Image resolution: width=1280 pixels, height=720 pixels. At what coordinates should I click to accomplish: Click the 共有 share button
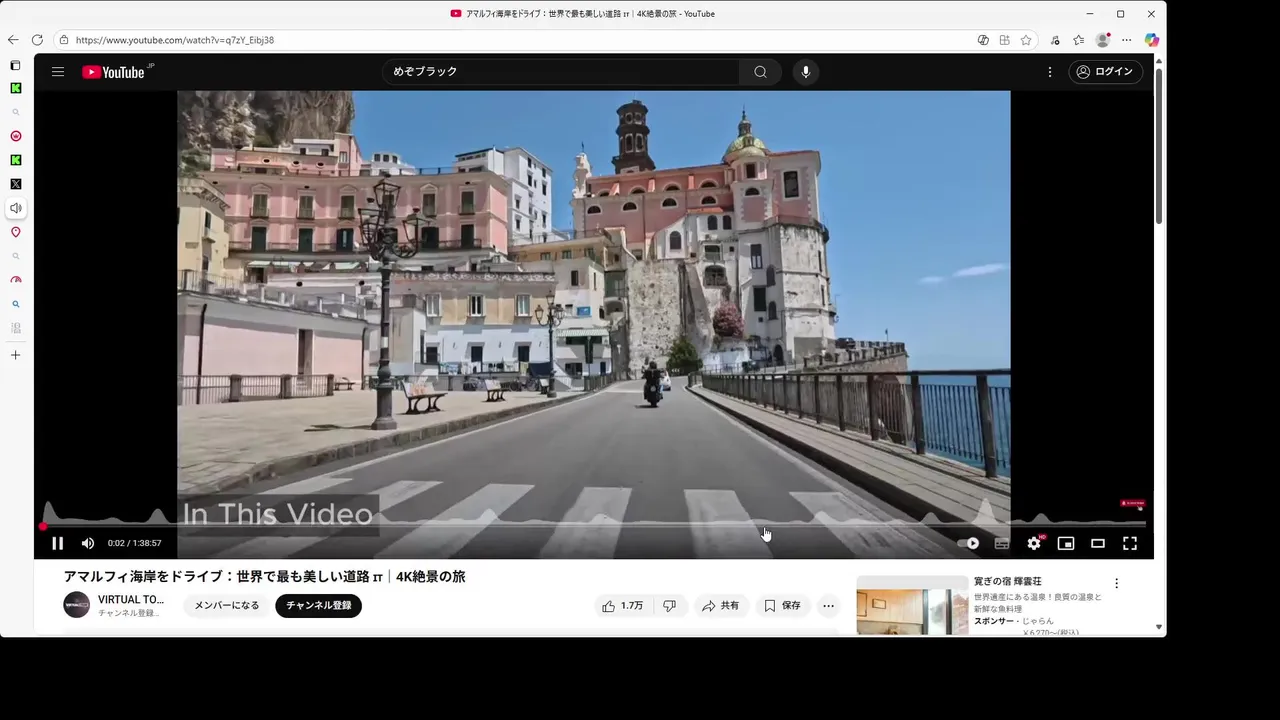721,605
